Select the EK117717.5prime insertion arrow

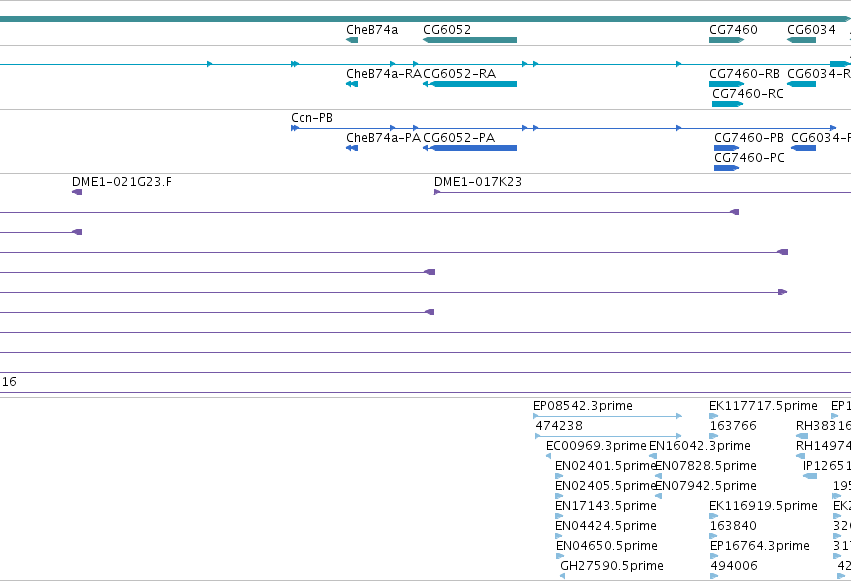(714, 416)
